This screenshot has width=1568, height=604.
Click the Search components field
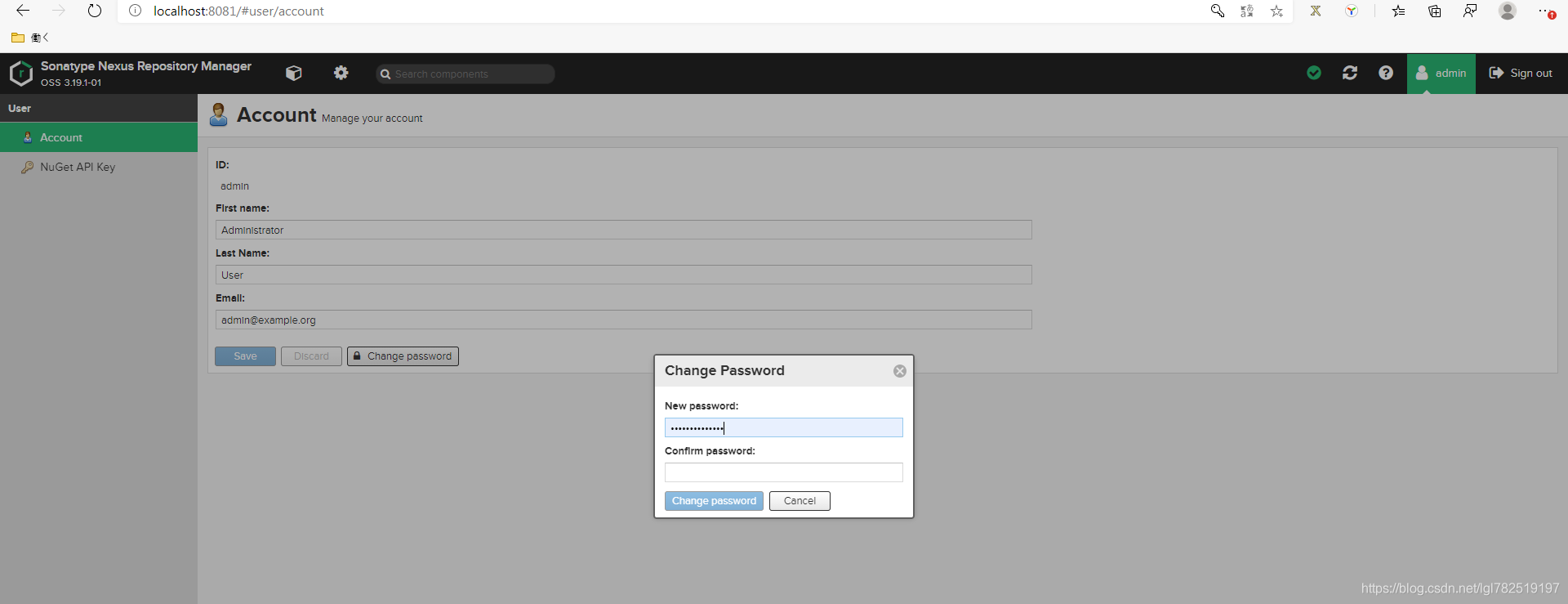pos(465,74)
